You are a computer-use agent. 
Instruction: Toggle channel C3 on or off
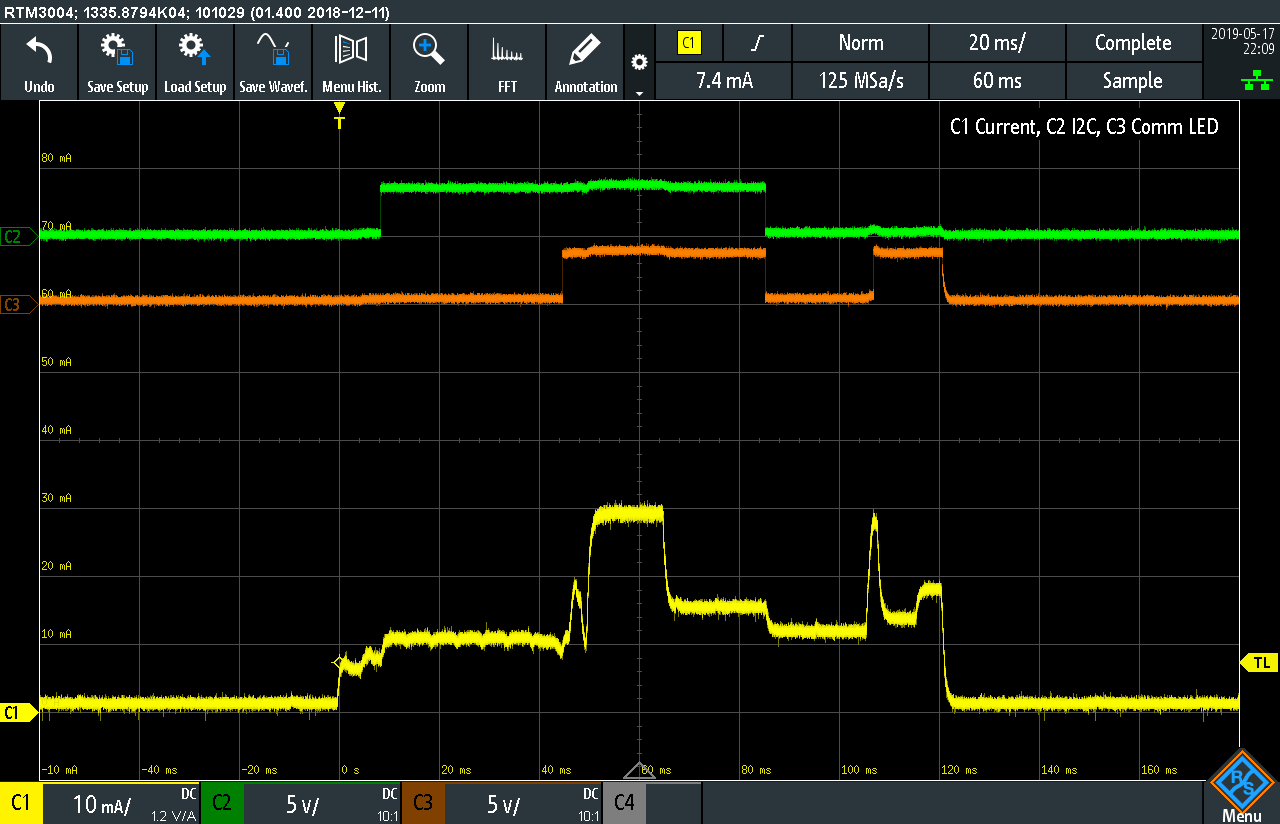(x=423, y=803)
